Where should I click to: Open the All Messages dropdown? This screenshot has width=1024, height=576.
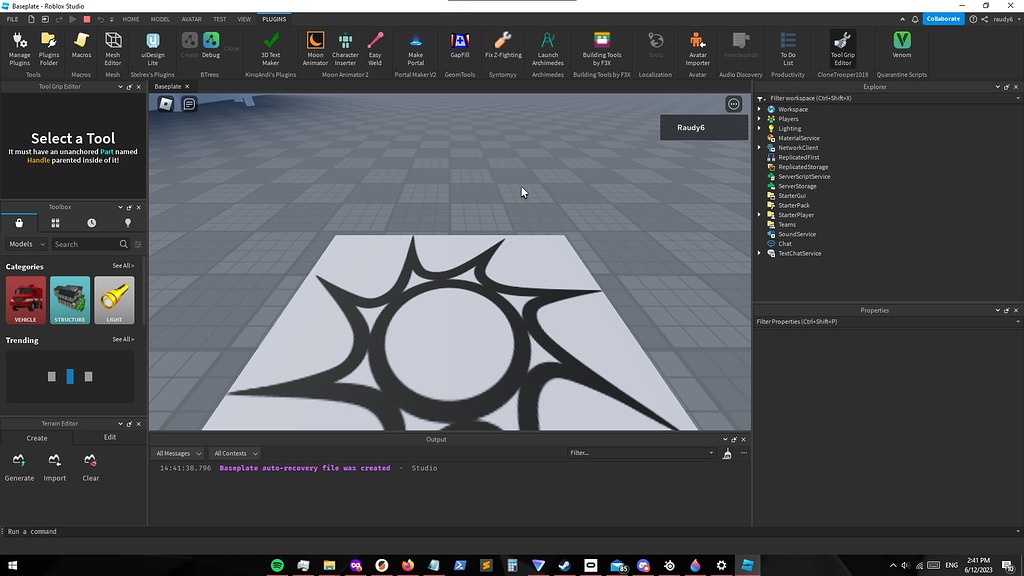(x=177, y=453)
